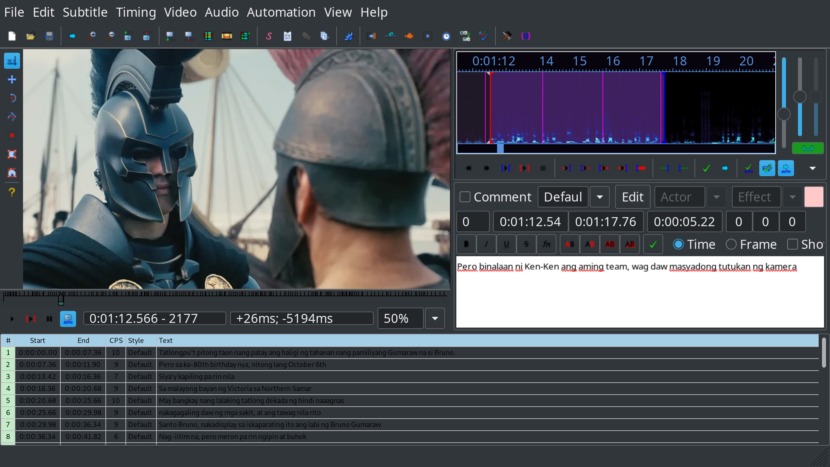Click the Default style combo box
The image size is (830, 467).
coord(563,197)
